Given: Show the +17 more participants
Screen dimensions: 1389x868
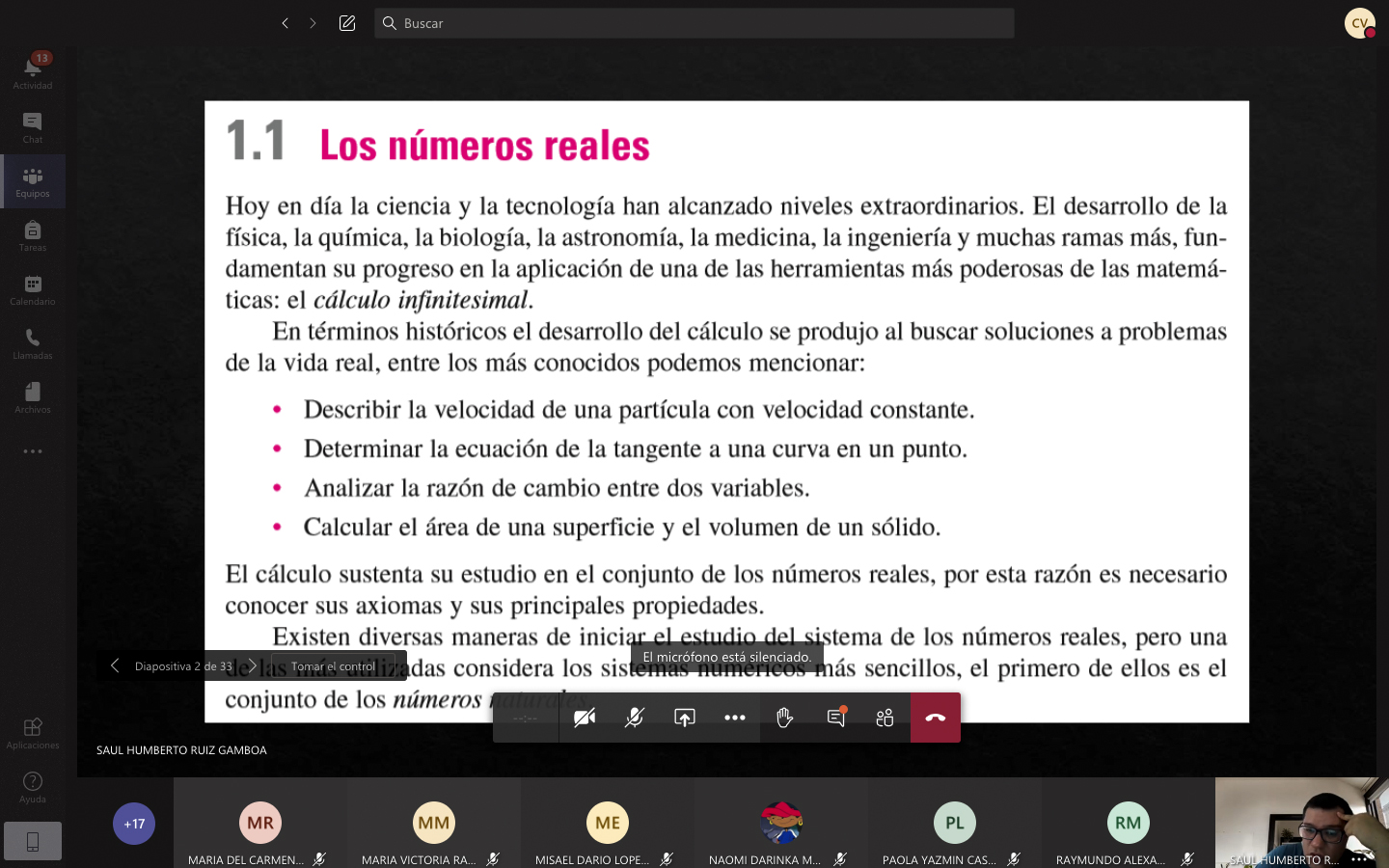Looking at the screenshot, I should point(134,824).
